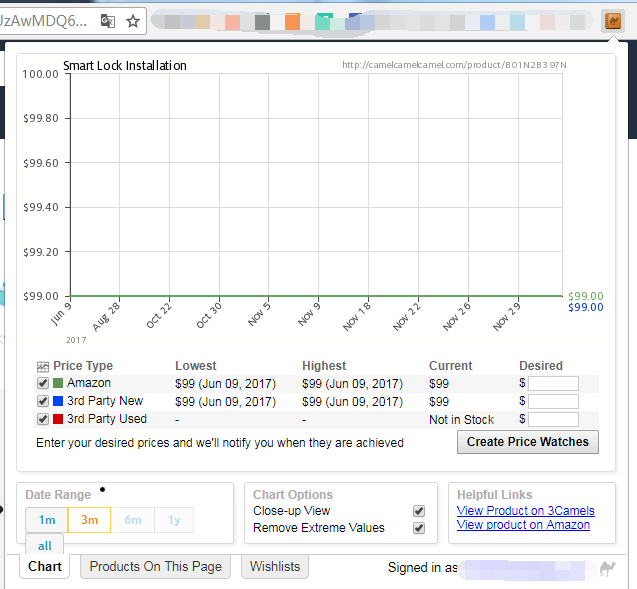
Task: Click the Amazon desired price input field
Action: 553,383
